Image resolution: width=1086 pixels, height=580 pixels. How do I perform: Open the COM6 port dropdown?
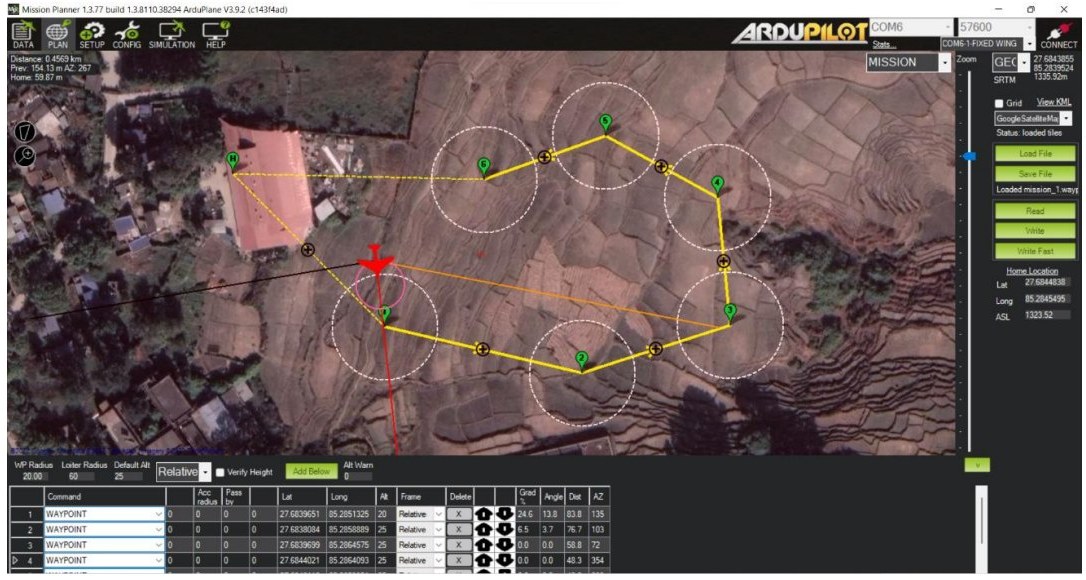coord(911,27)
